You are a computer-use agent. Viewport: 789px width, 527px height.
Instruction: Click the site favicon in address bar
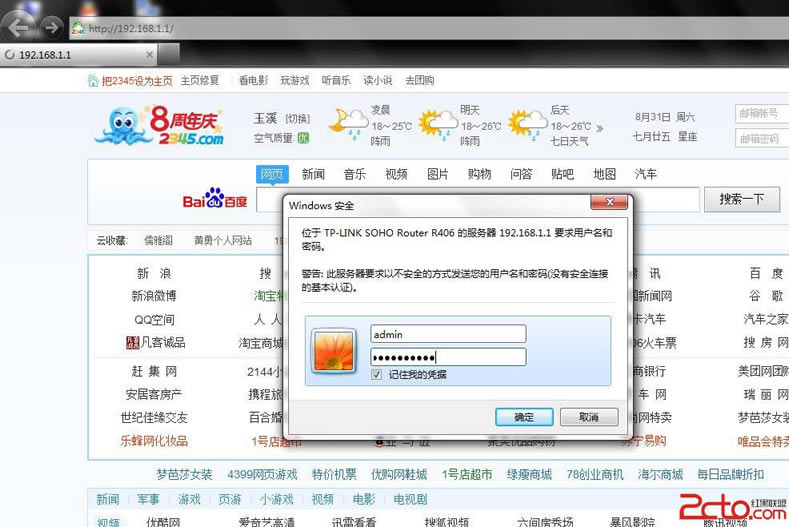(x=78, y=28)
